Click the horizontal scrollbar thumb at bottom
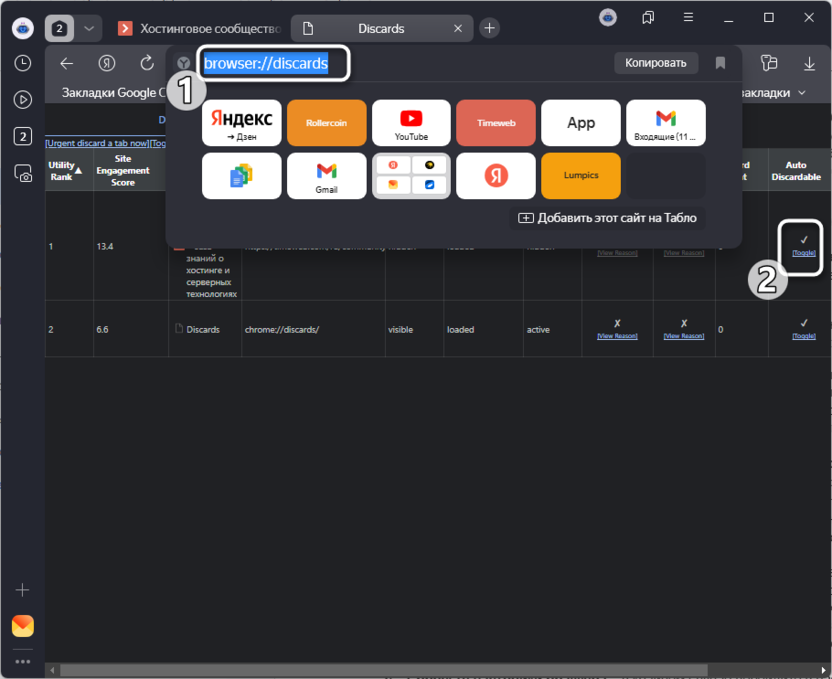The height and width of the screenshot is (679, 832). (x=384, y=671)
